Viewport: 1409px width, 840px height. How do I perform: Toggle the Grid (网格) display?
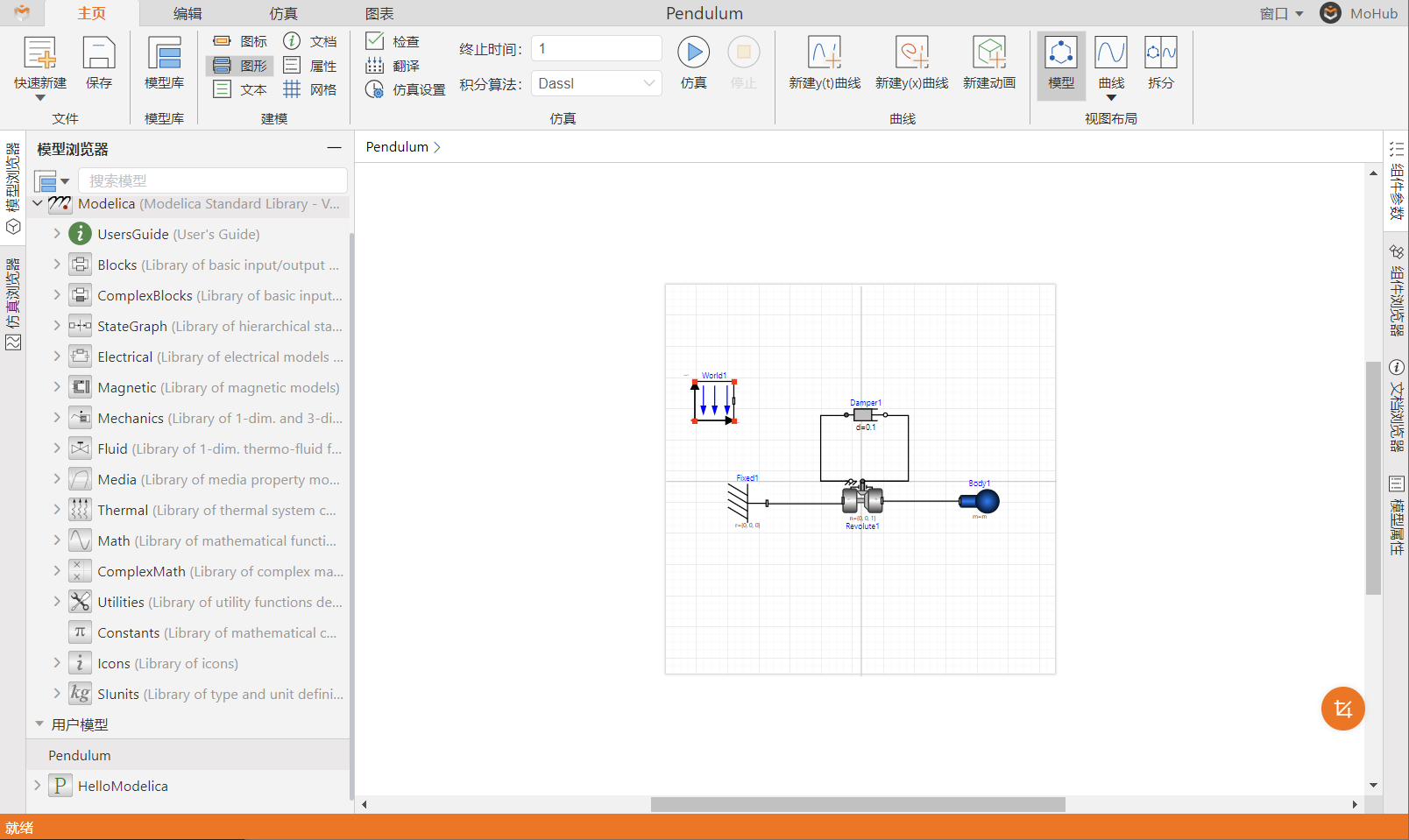[310, 89]
